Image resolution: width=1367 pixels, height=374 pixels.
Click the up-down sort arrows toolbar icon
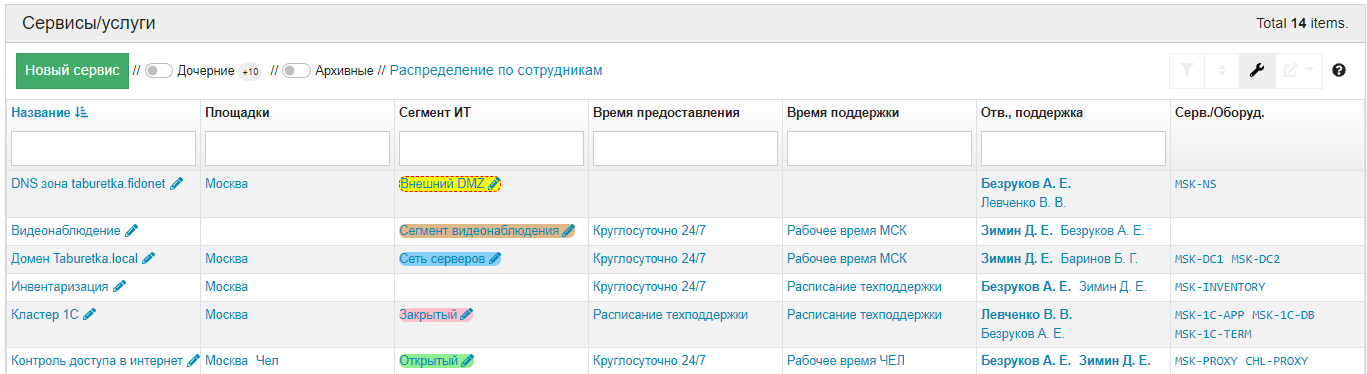point(1222,70)
